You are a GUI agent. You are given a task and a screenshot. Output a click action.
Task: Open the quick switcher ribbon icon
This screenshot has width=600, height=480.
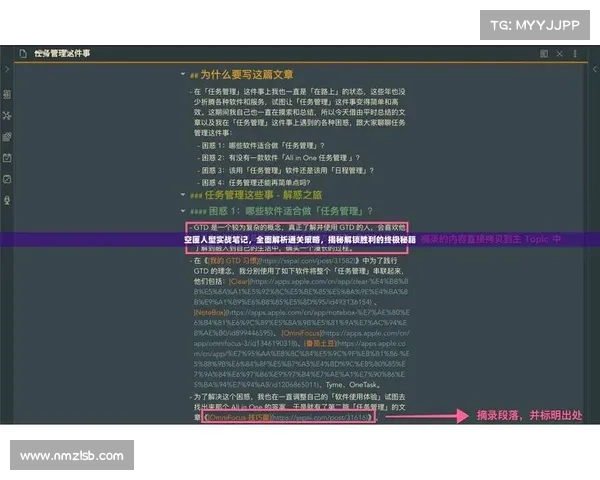pyautogui.click(x=7, y=94)
